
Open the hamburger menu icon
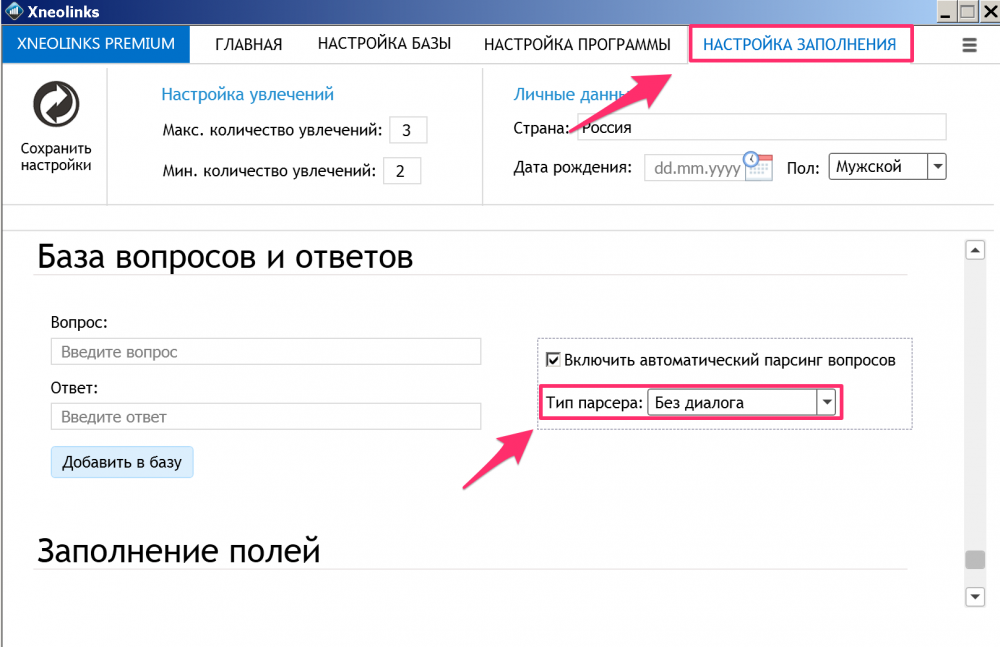point(969,45)
